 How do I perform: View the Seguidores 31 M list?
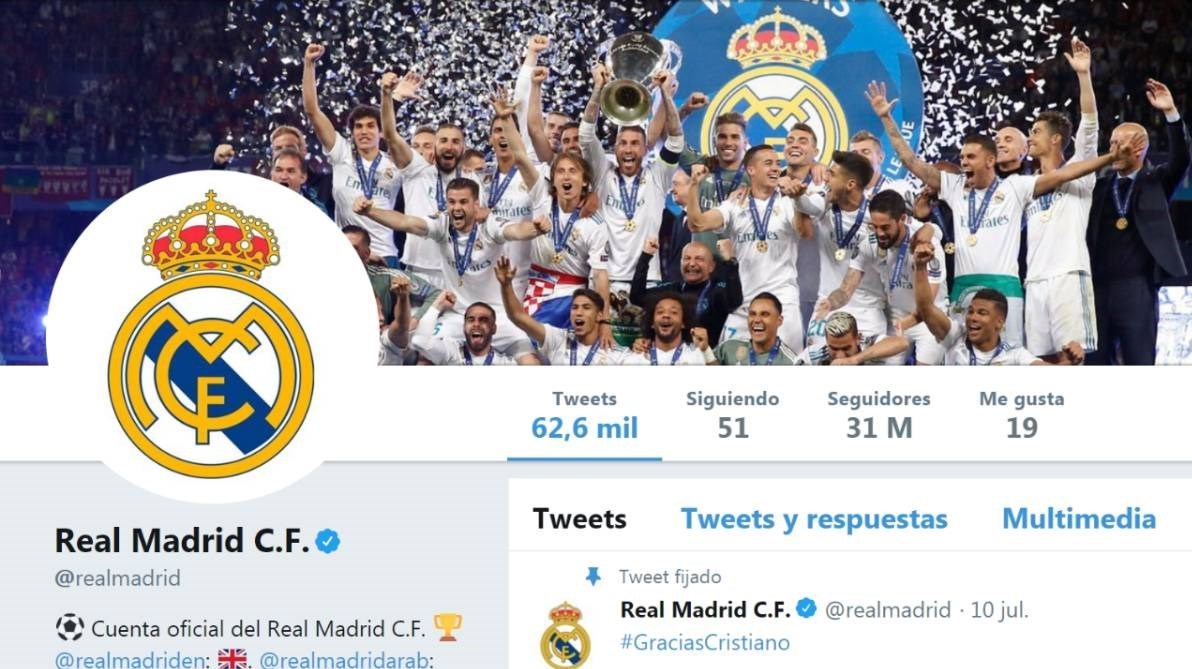tap(879, 415)
